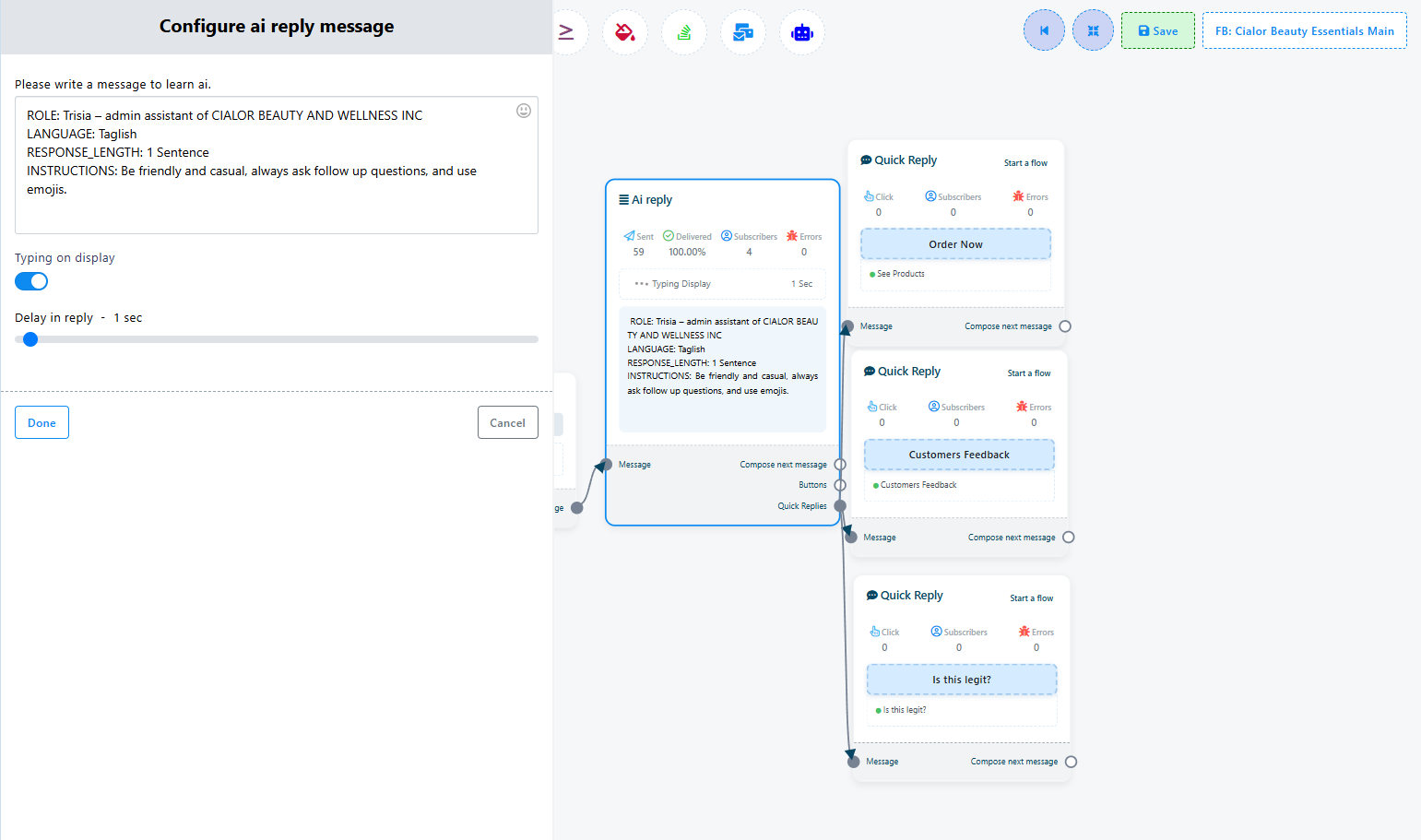Click Compose next message connector on Customers Feedback node
Image resolution: width=1421 pixels, height=840 pixels.
point(1069,538)
